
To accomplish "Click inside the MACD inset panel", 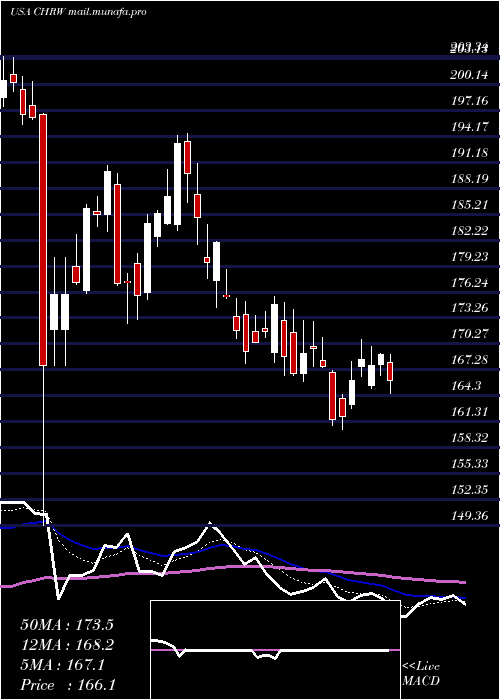I will coord(275,650).
